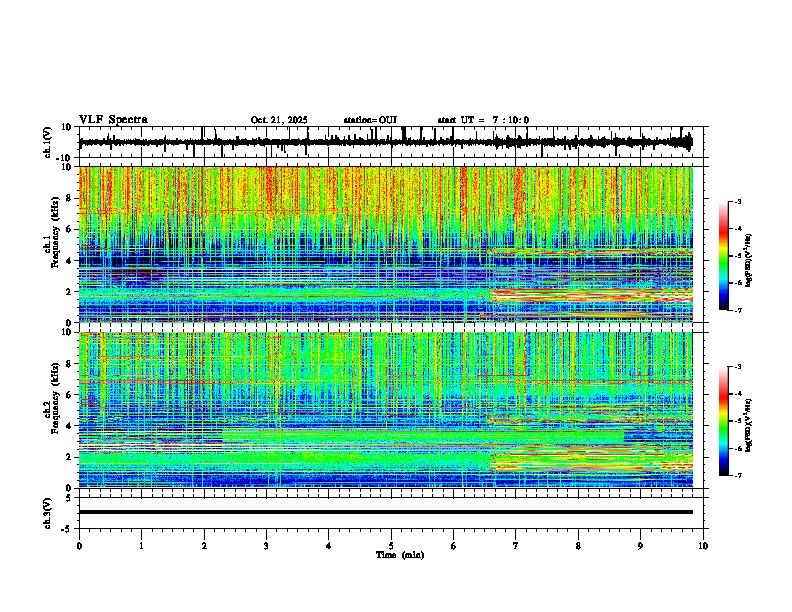This screenshot has height=612, width=792.
Task: Click the "VLF Spectra" title text
Action: pos(114,120)
